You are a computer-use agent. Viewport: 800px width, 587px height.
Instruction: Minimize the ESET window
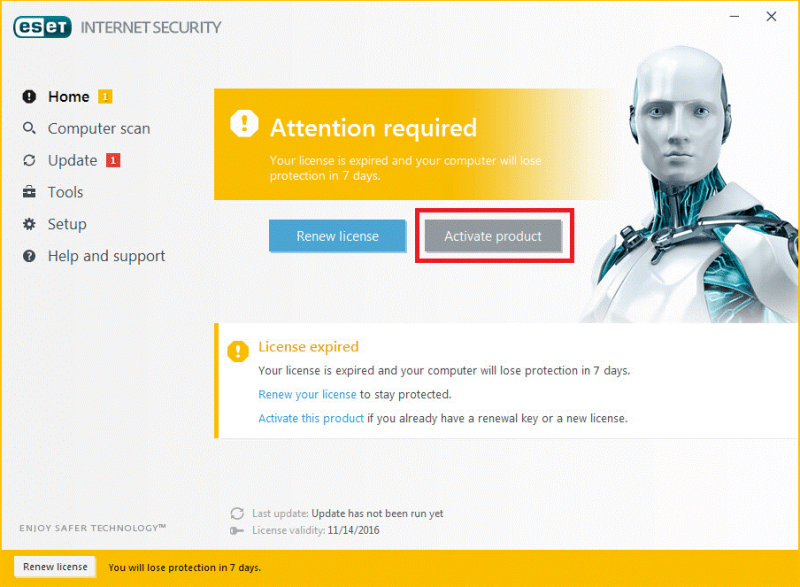pyautogui.click(x=733, y=17)
